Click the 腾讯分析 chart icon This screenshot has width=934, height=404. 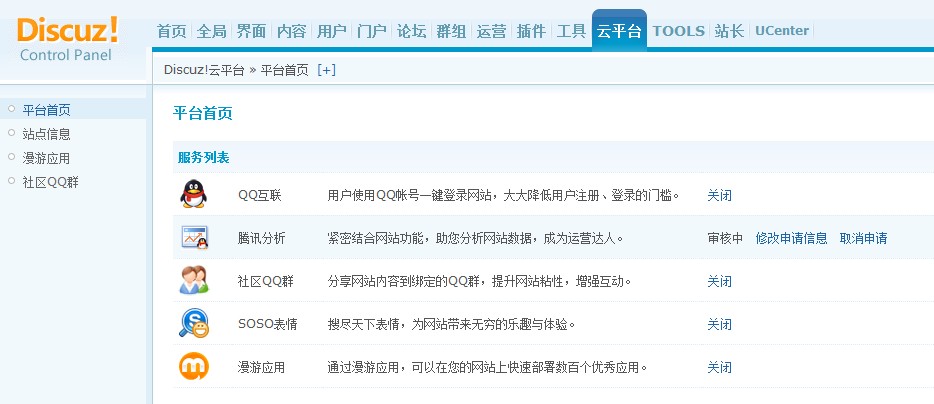[x=194, y=237]
